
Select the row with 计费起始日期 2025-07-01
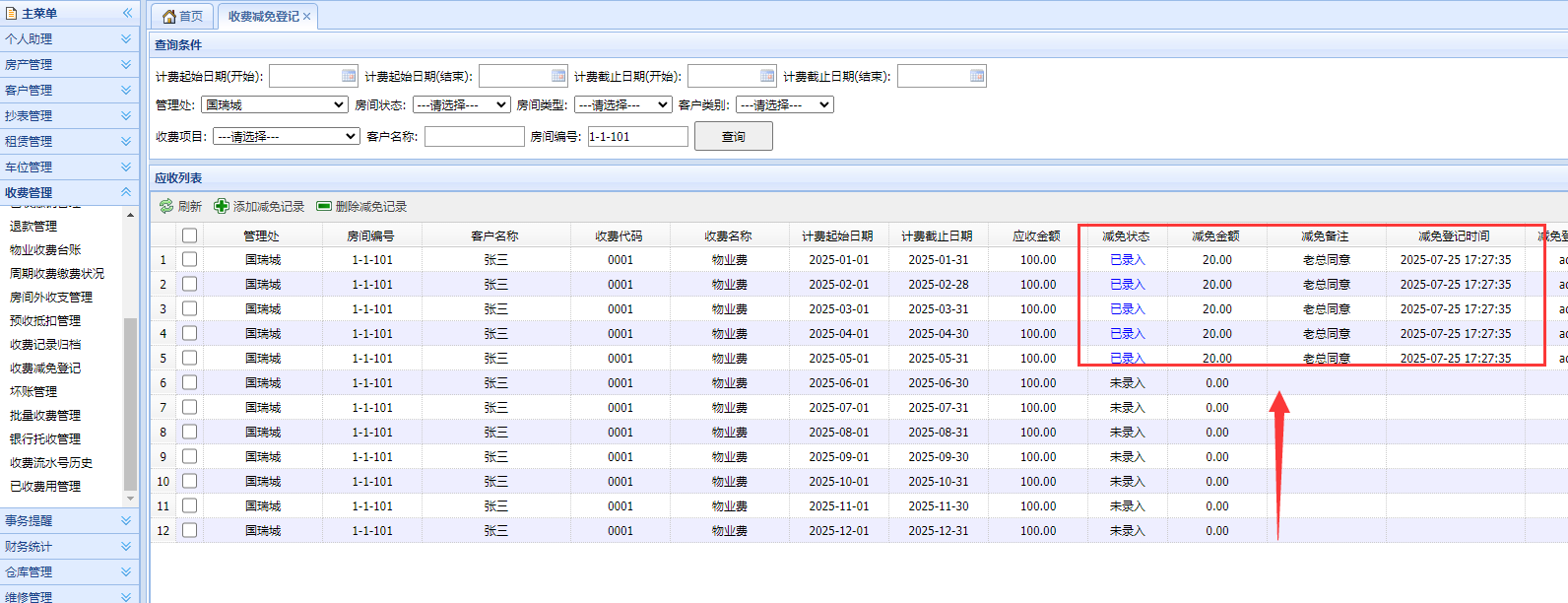point(189,407)
